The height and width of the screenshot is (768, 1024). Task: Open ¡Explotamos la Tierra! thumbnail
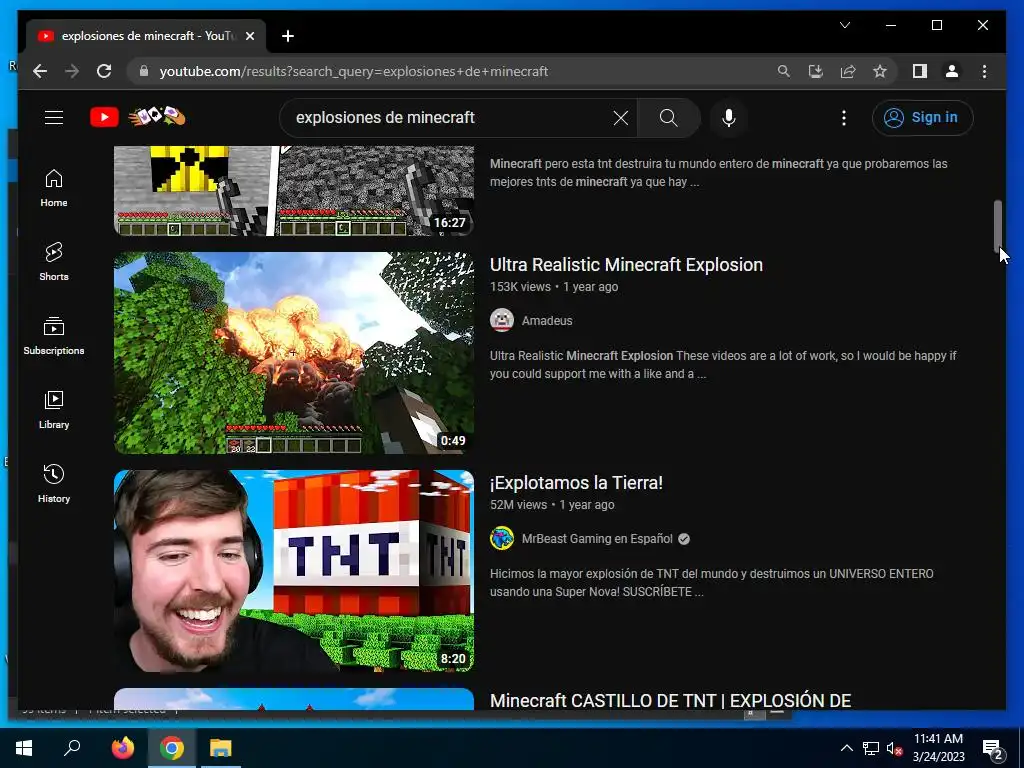(x=294, y=571)
